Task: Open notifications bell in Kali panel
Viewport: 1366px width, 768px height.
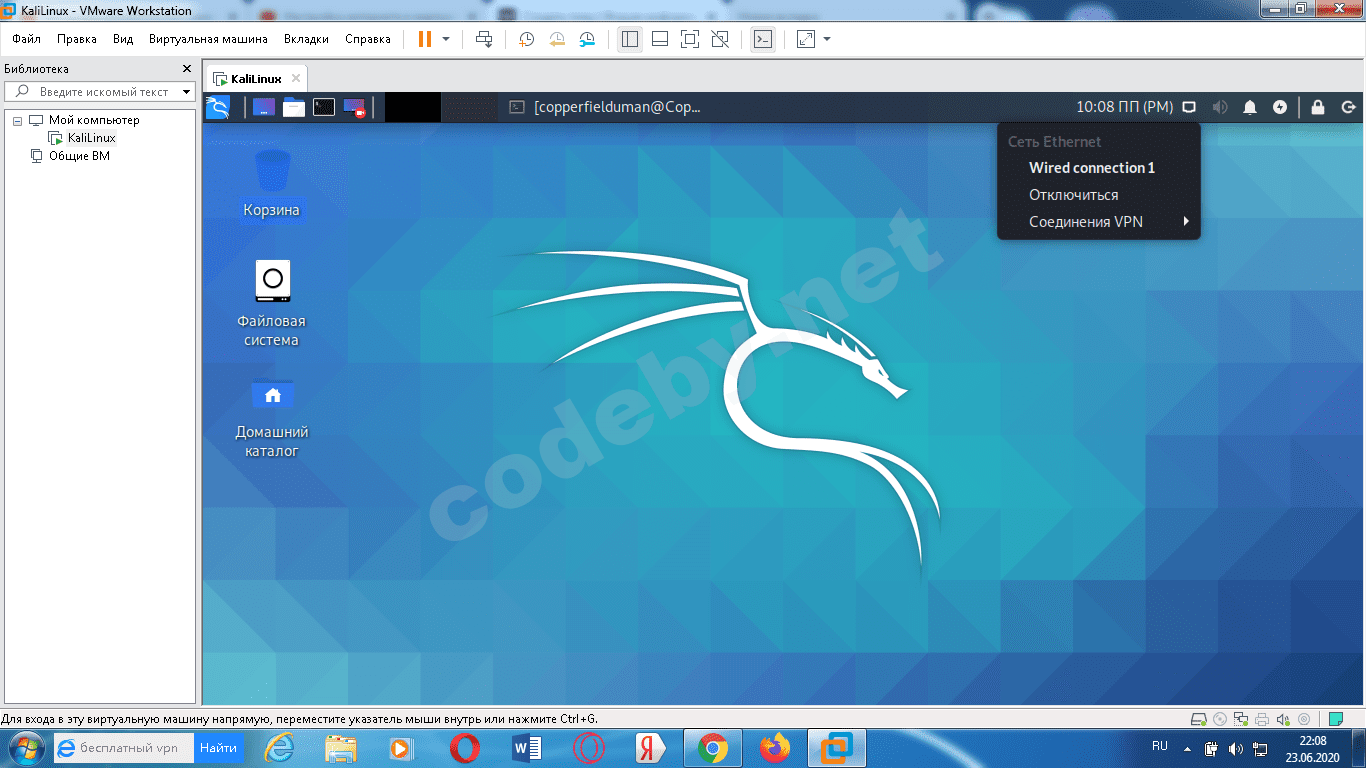Action: (1250, 107)
